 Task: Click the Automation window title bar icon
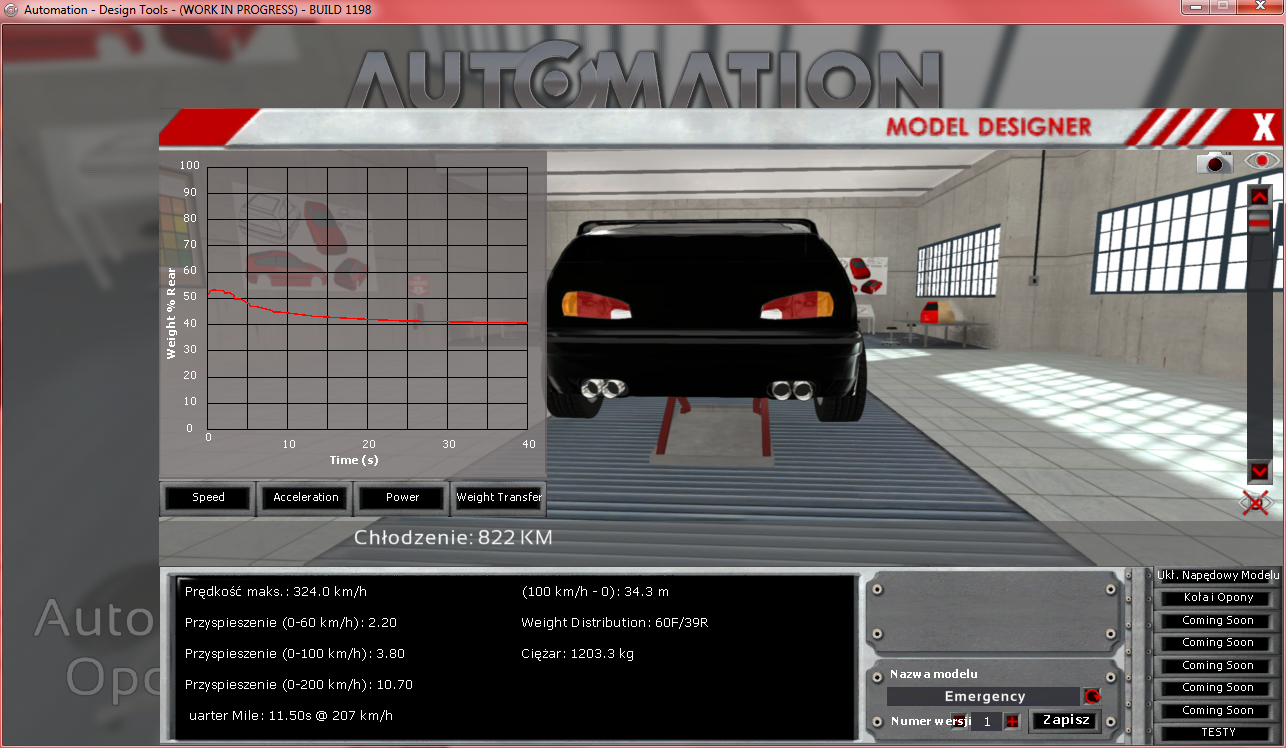coord(11,9)
